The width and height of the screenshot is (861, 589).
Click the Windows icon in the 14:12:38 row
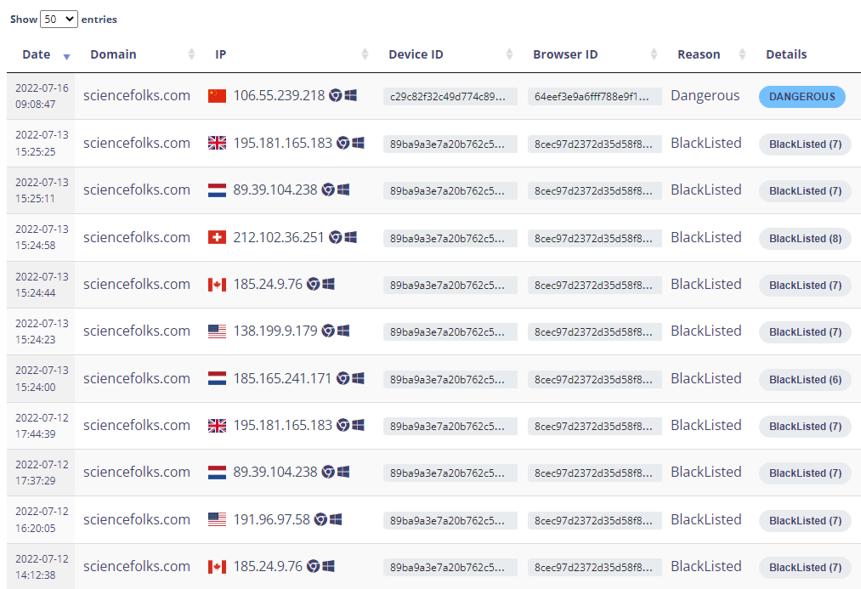pyautogui.click(x=328, y=566)
